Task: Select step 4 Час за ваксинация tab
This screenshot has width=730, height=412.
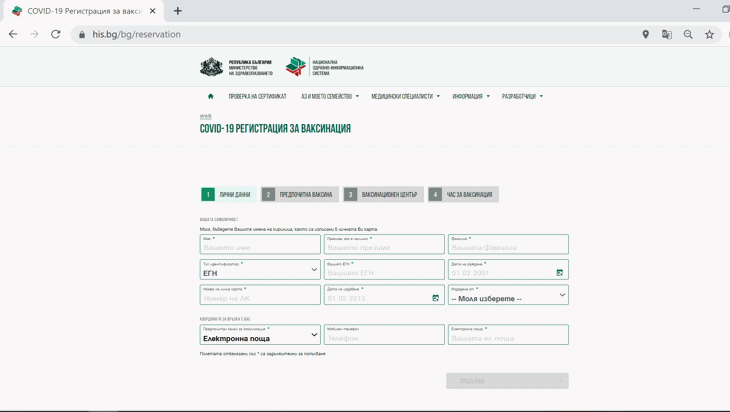Action: pyautogui.click(x=463, y=195)
